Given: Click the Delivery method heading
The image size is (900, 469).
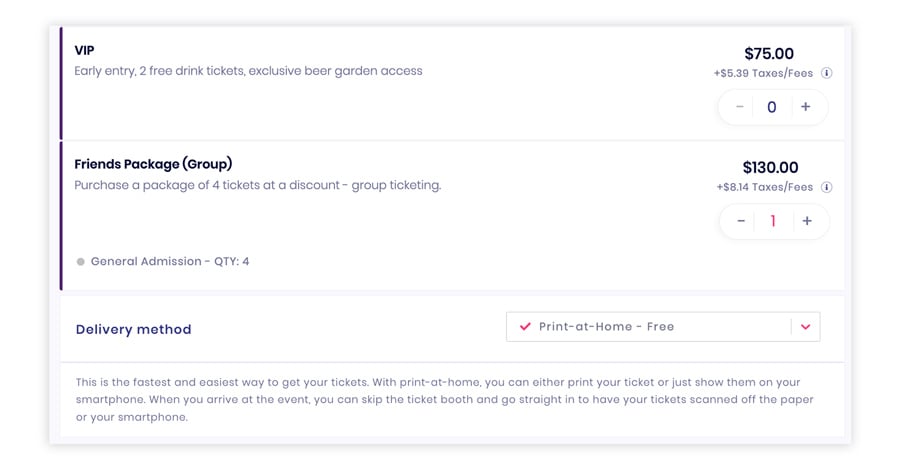Looking at the screenshot, I should (134, 329).
